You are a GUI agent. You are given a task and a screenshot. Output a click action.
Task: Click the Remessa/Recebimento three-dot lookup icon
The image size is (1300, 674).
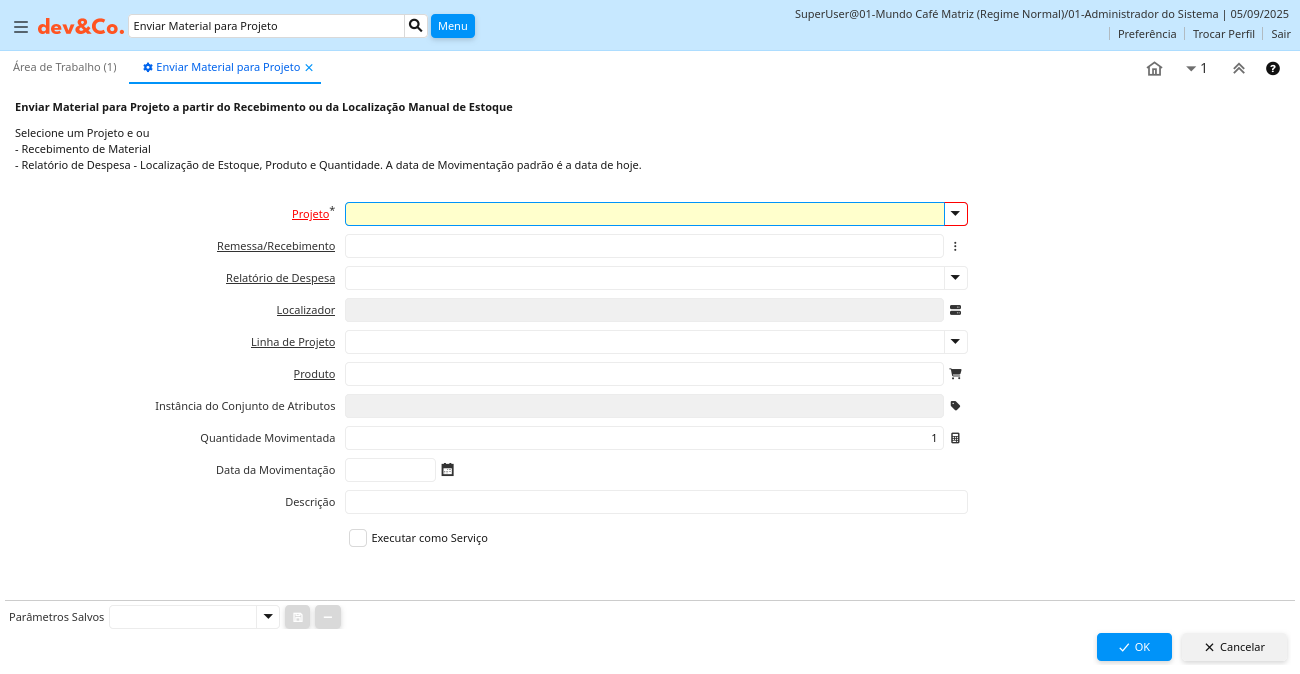point(955,246)
